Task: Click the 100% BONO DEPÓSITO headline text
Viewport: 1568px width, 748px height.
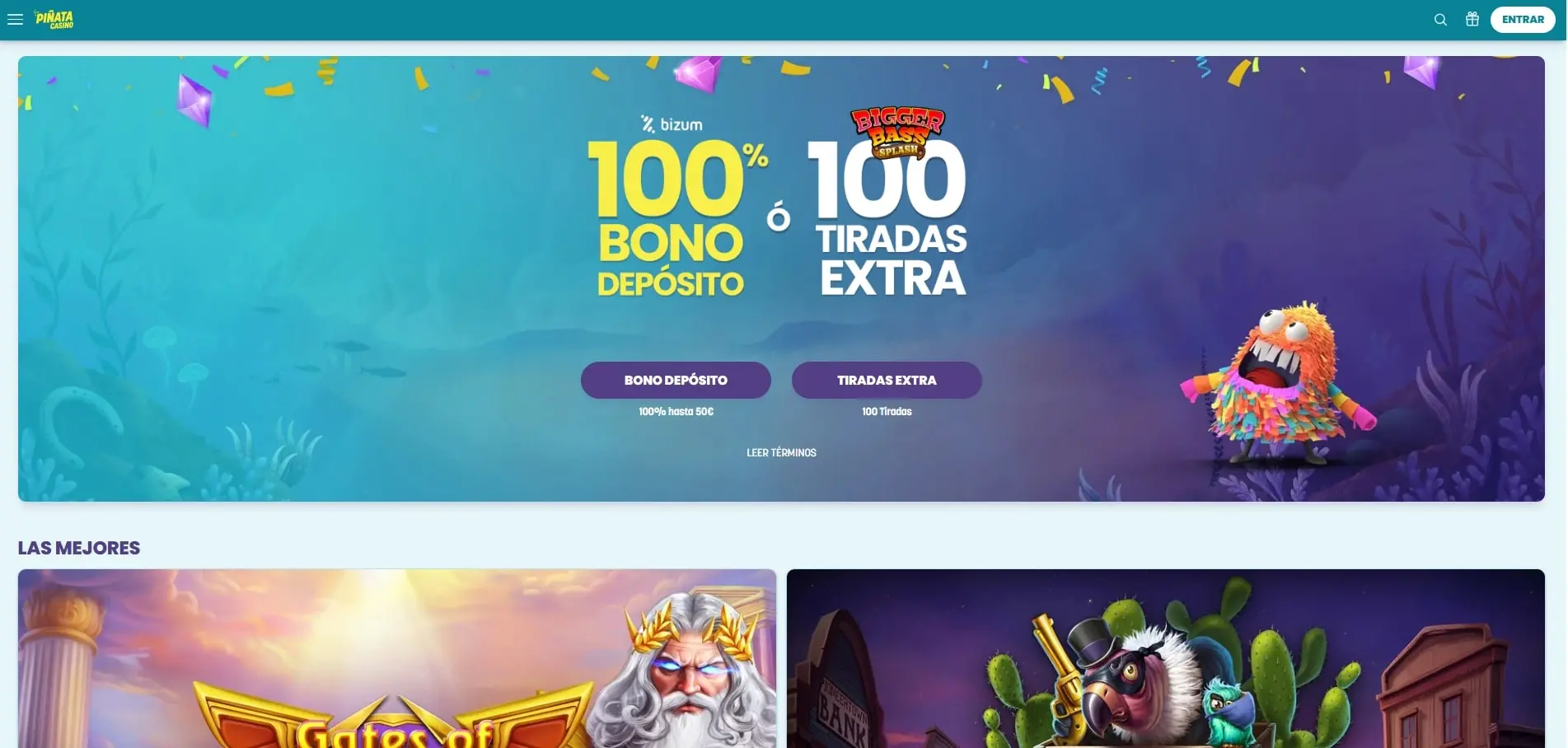Action: 676,218
